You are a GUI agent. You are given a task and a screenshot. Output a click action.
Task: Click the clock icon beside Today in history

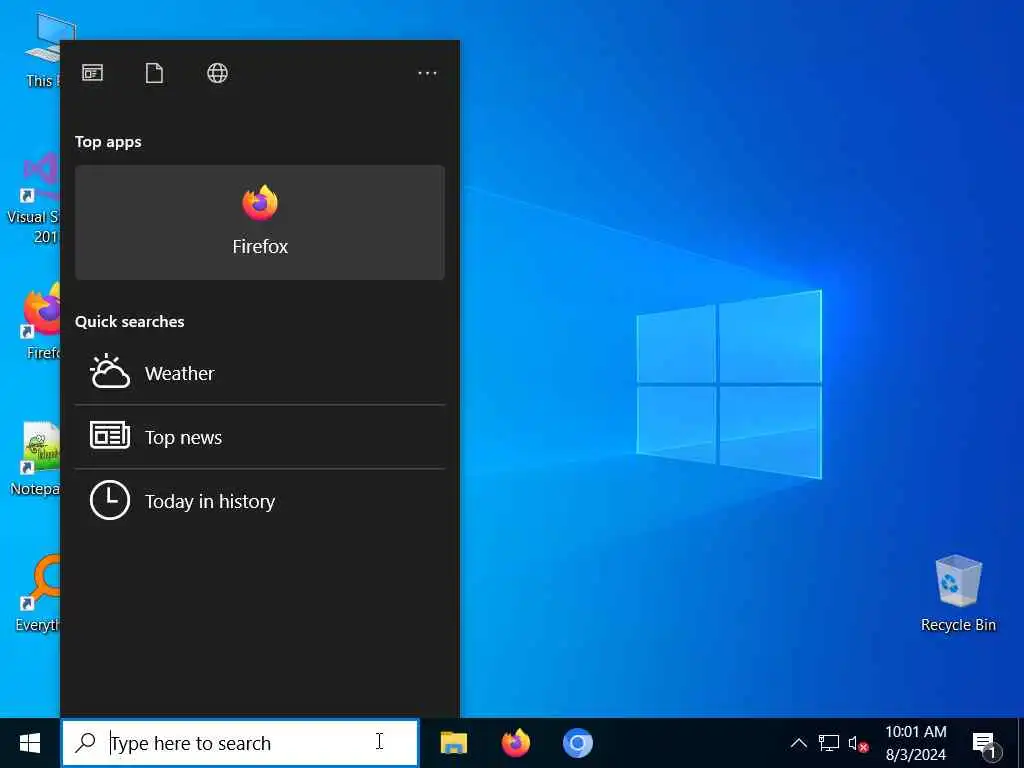[109, 500]
